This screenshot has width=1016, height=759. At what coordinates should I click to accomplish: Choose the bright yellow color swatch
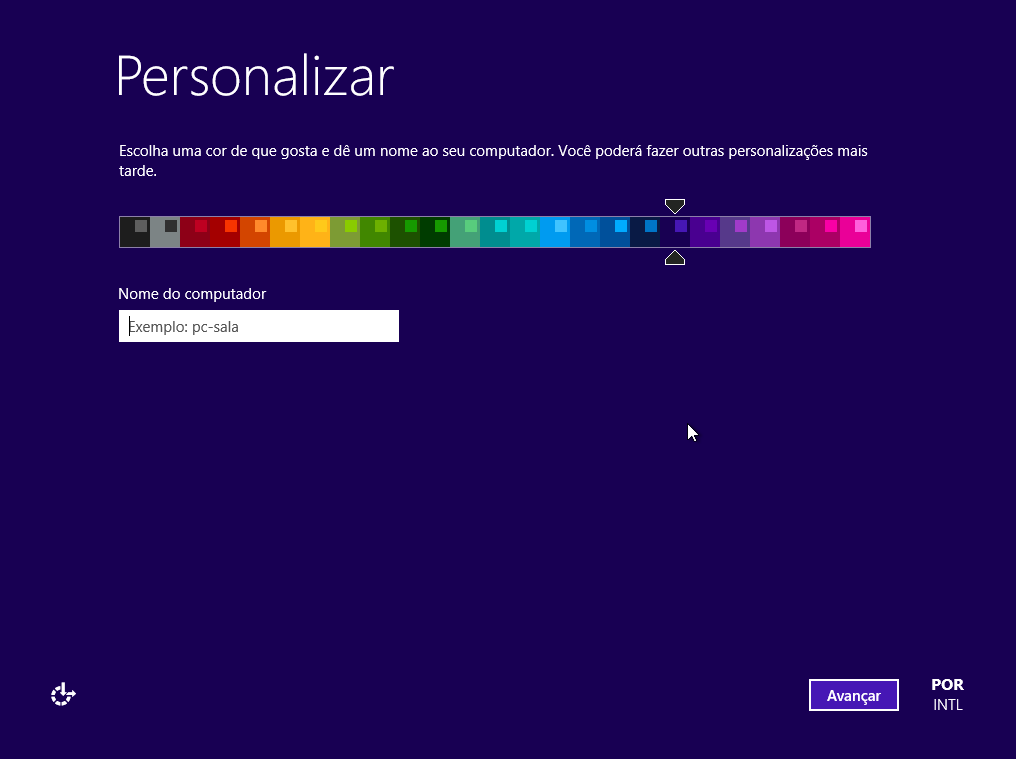tap(314, 232)
